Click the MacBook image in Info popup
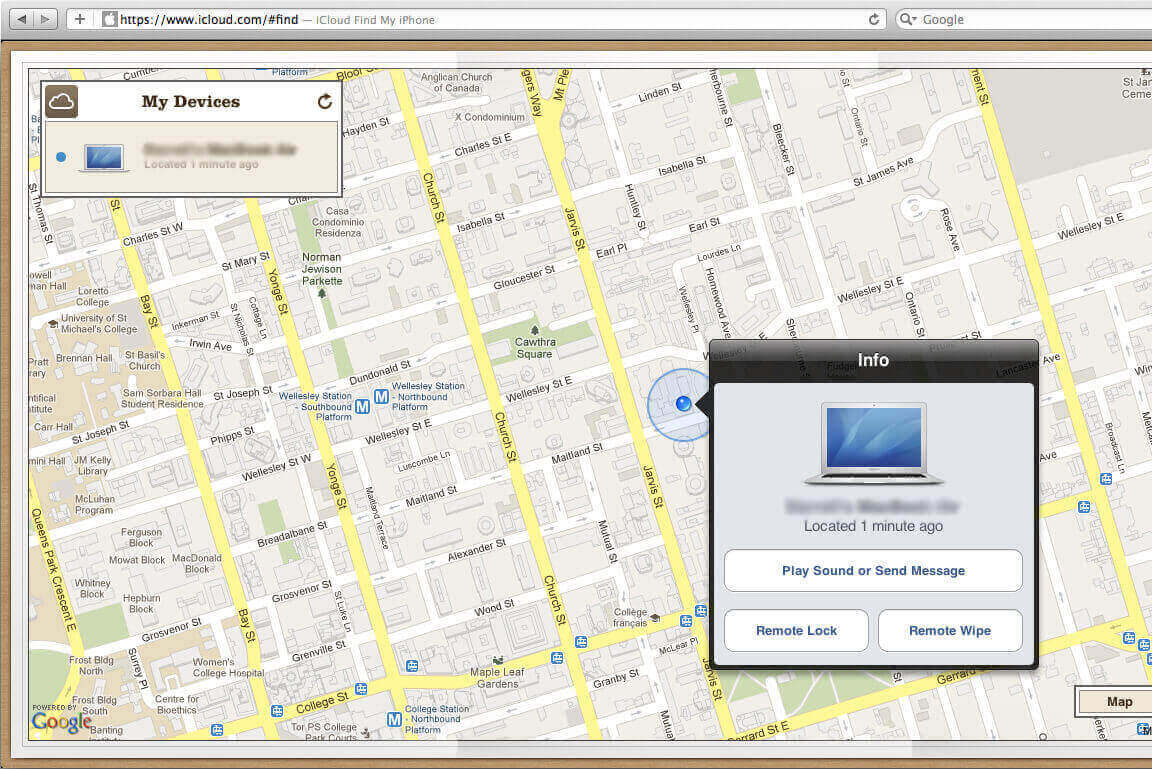Image resolution: width=1152 pixels, height=769 pixels. click(873, 442)
